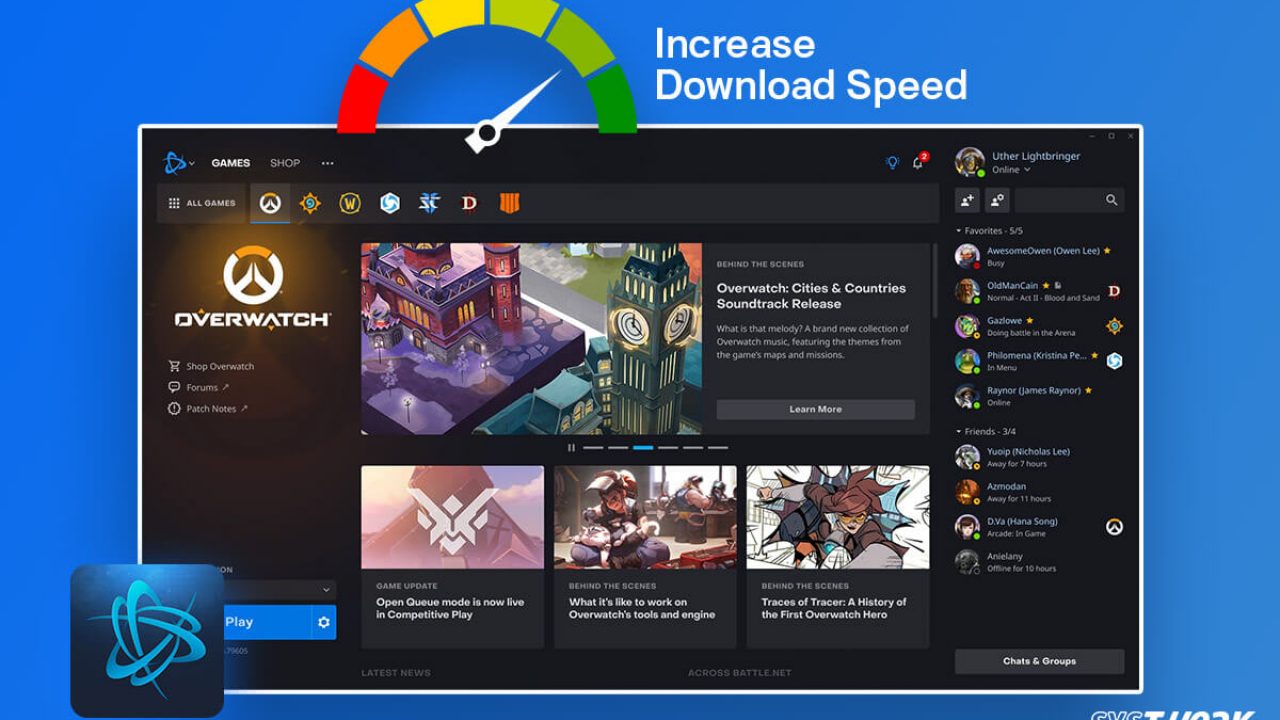
Task: Open the World of Warcraft icon
Action: [x=349, y=203]
